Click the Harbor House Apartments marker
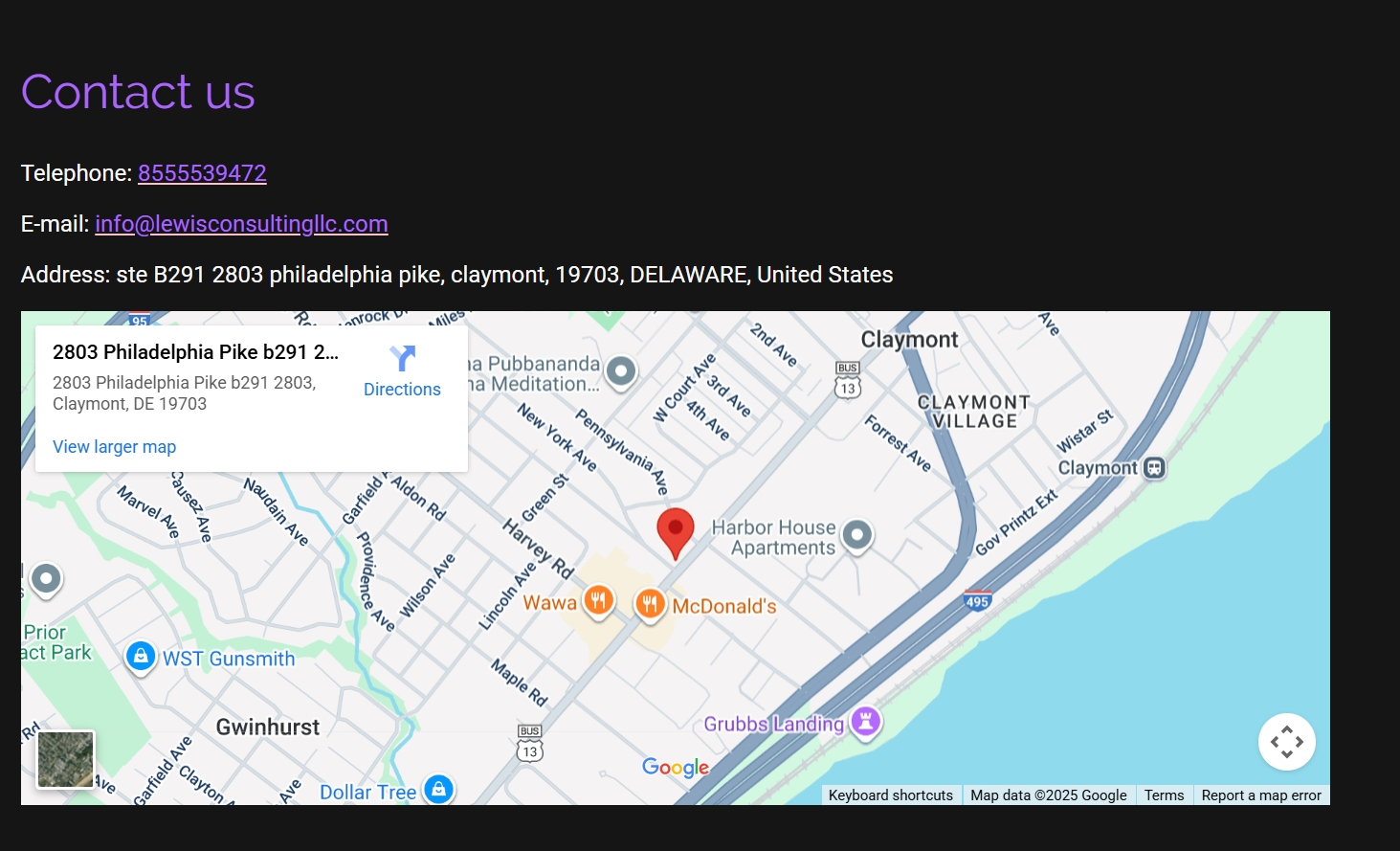The width and height of the screenshot is (1400, 851). pos(857,536)
